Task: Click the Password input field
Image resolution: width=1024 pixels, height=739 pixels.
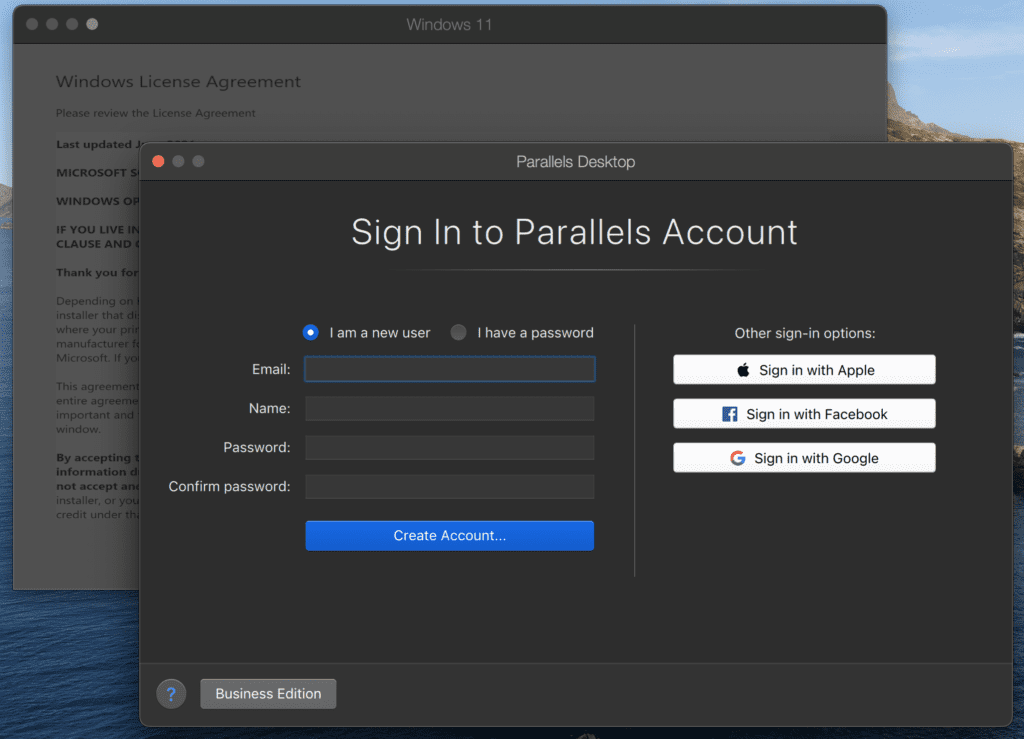Action: (449, 447)
